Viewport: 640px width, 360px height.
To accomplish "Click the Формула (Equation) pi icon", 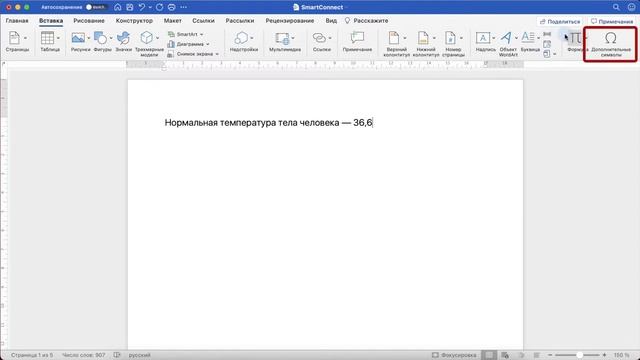I will coord(575,38).
